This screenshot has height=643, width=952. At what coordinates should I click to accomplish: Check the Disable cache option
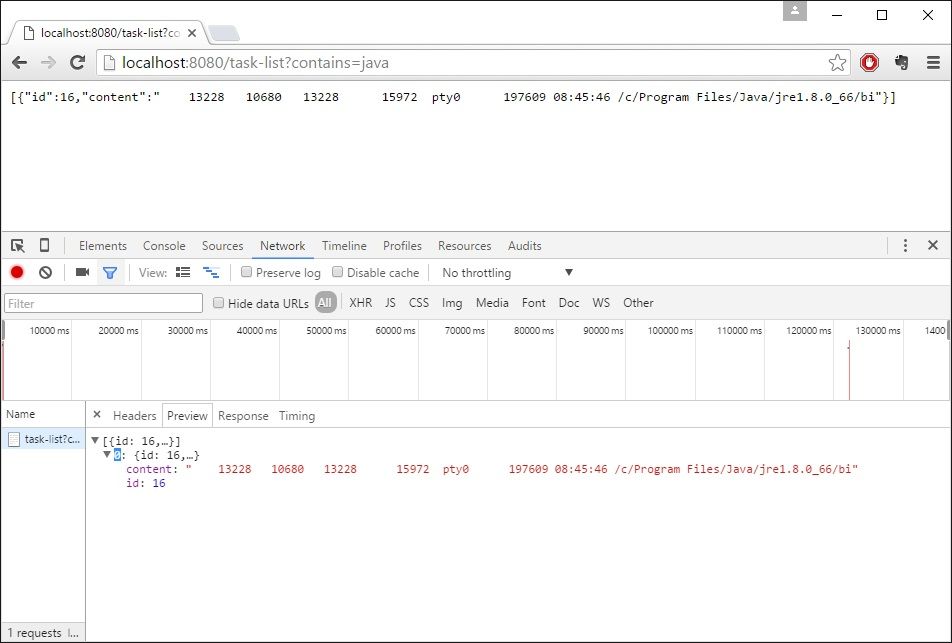(338, 273)
